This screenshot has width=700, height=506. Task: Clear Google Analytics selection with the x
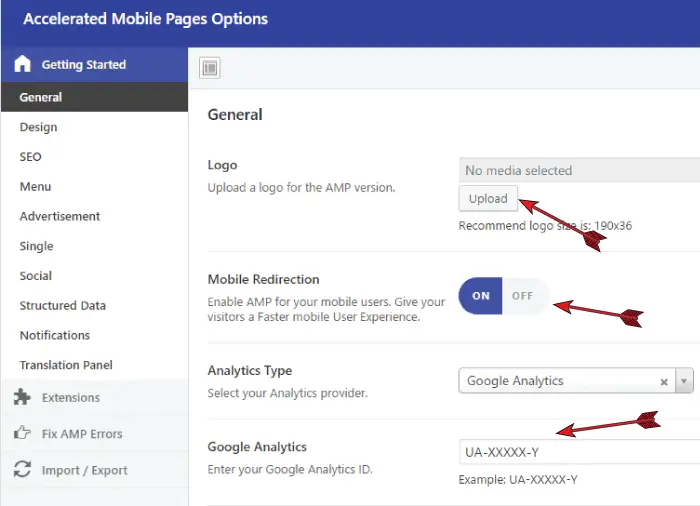point(664,382)
